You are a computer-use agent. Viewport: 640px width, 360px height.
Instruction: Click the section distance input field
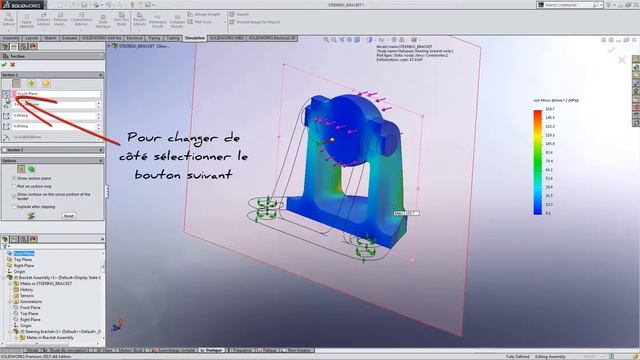pos(54,105)
